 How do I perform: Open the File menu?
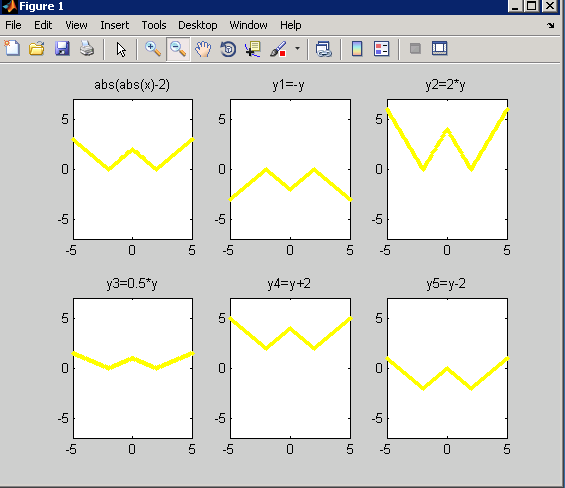[13, 25]
